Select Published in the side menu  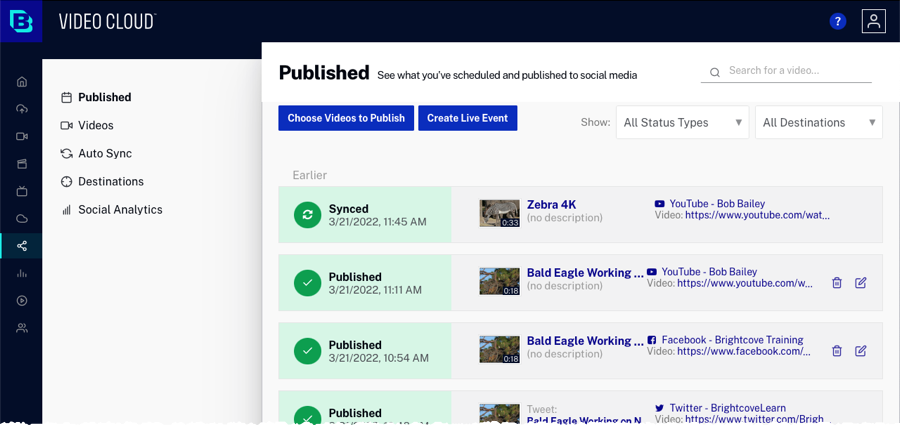[104, 97]
